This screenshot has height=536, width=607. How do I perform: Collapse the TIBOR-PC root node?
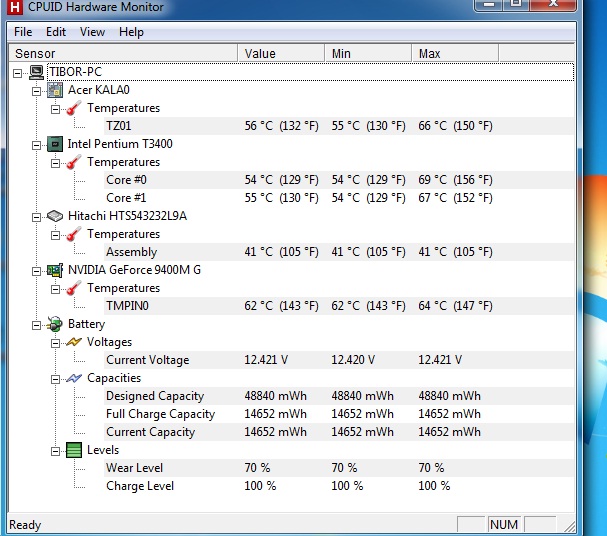(x=17, y=73)
